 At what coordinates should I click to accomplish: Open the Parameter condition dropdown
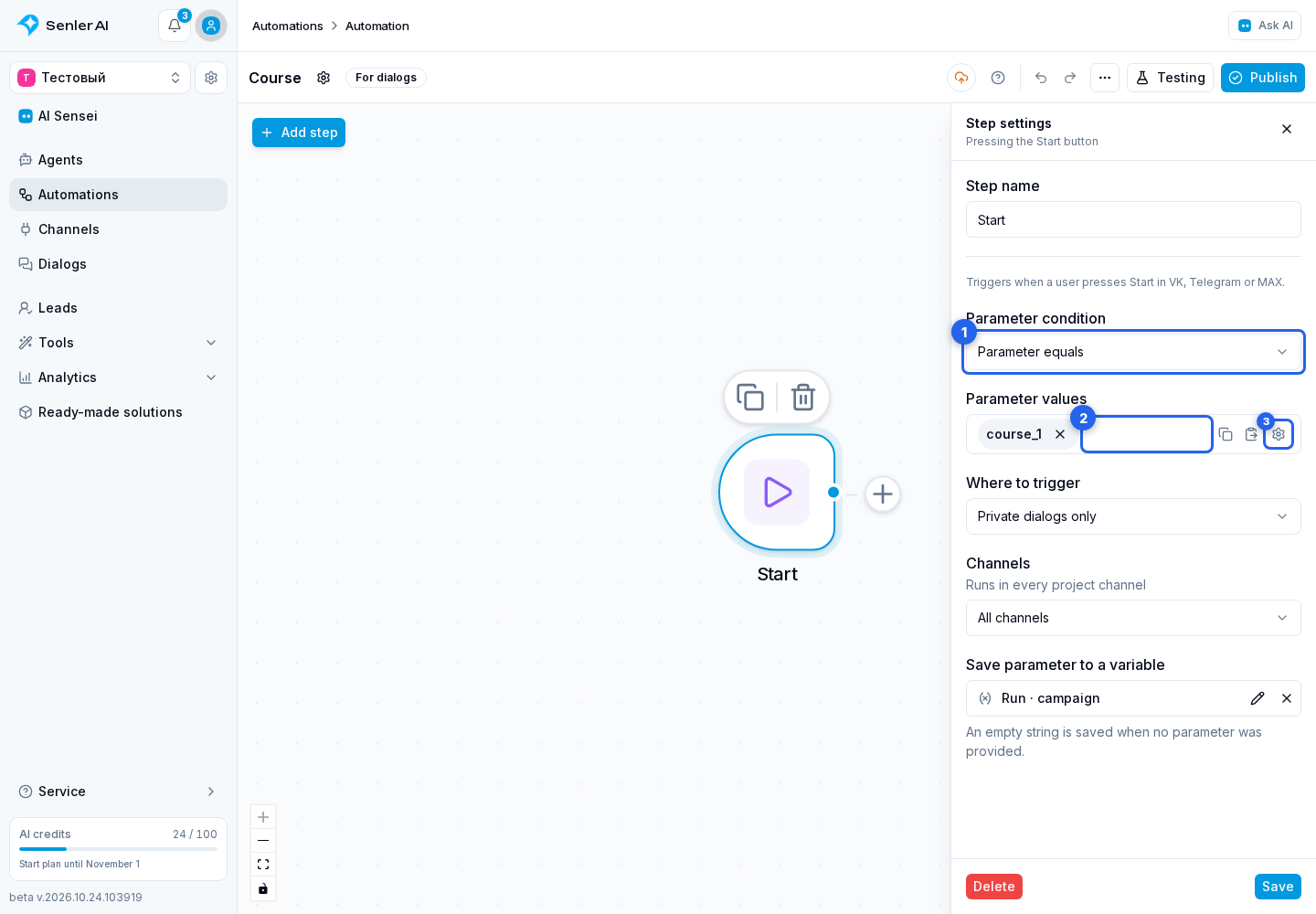1133,352
